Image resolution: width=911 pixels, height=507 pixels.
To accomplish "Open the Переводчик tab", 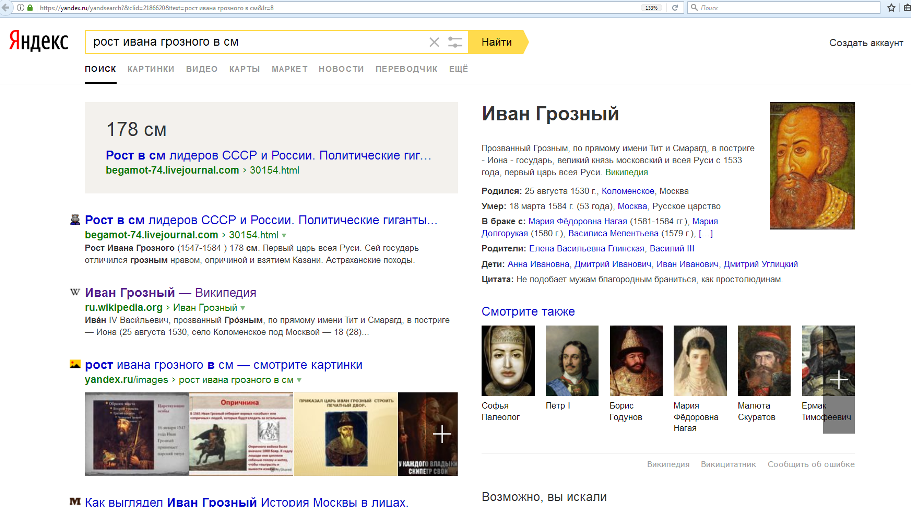I will coord(406,69).
